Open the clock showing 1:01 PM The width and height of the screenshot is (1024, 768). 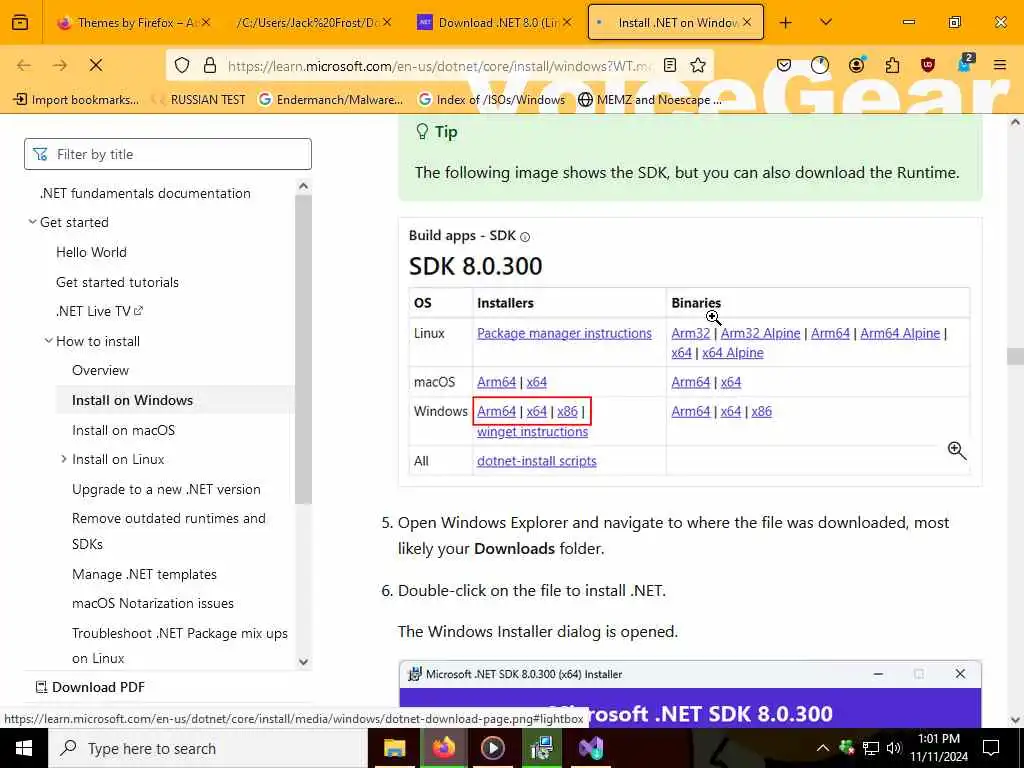[939, 748]
